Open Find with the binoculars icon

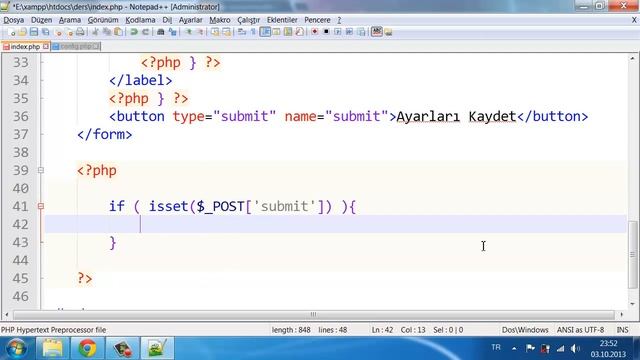point(161,32)
